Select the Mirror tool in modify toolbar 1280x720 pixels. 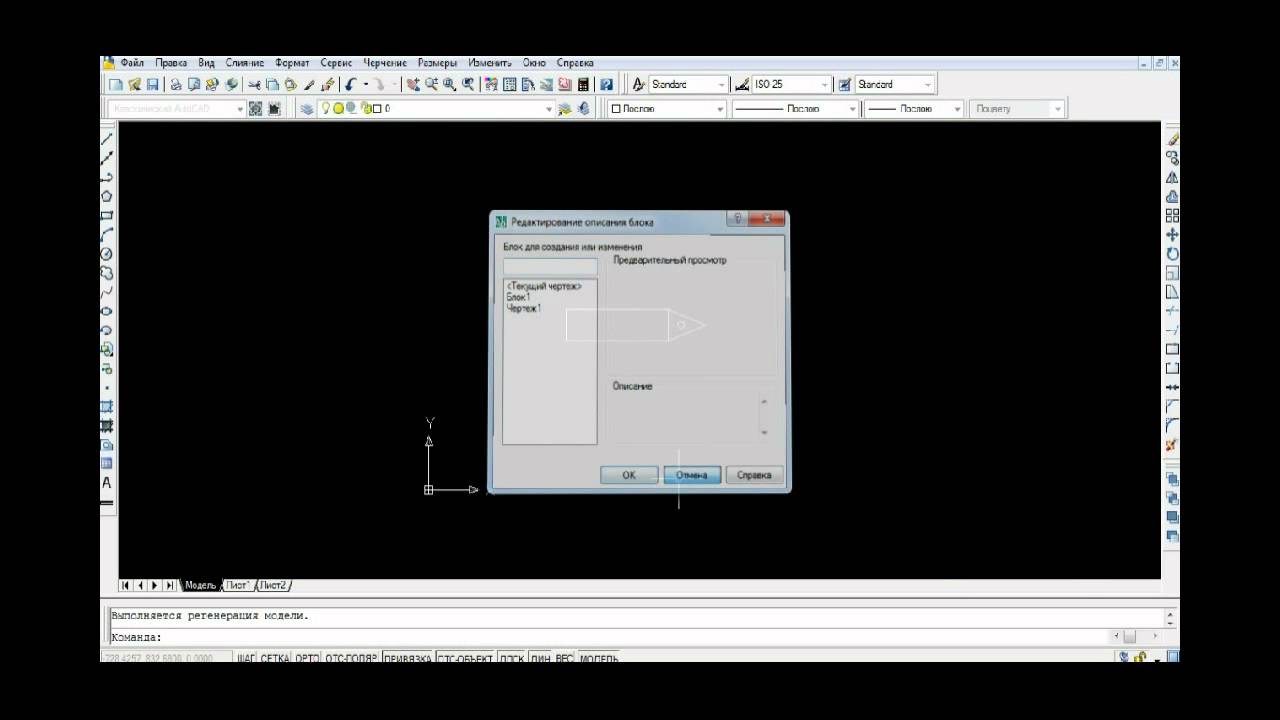coord(1172,178)
